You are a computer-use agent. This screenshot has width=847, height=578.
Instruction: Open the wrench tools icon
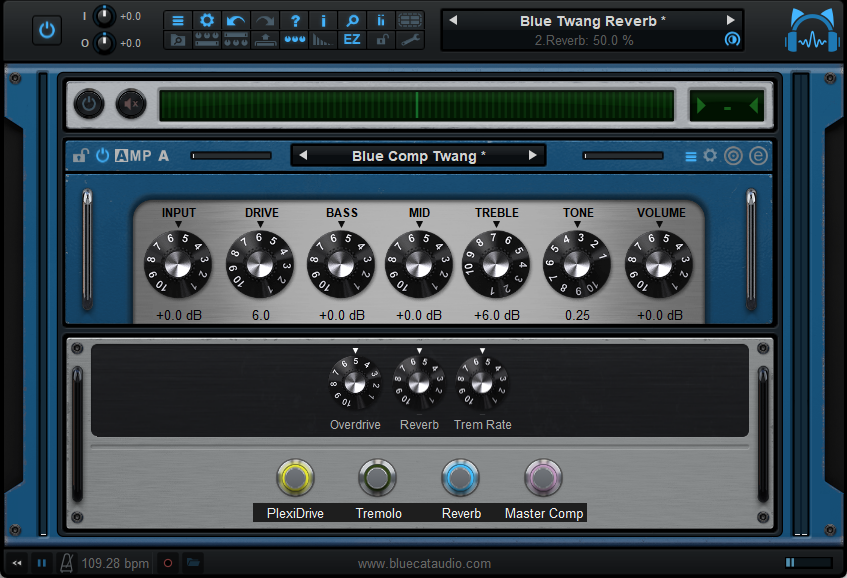coord(410,40)
